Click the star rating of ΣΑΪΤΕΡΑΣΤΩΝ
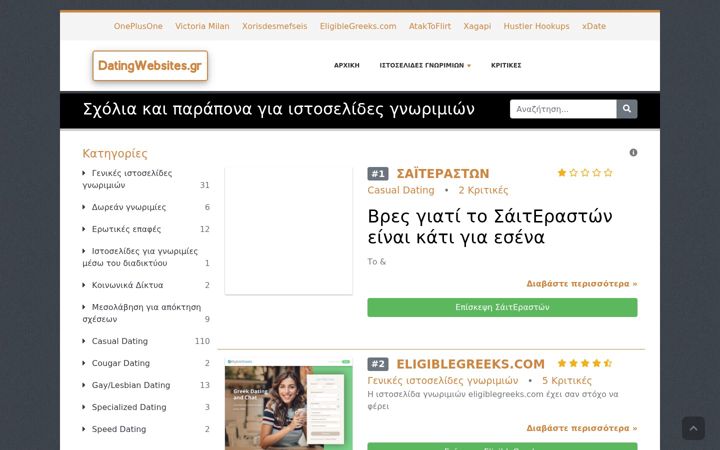This screenshot has width=720, height=450. pyautogui.click(x=585, y=173)
